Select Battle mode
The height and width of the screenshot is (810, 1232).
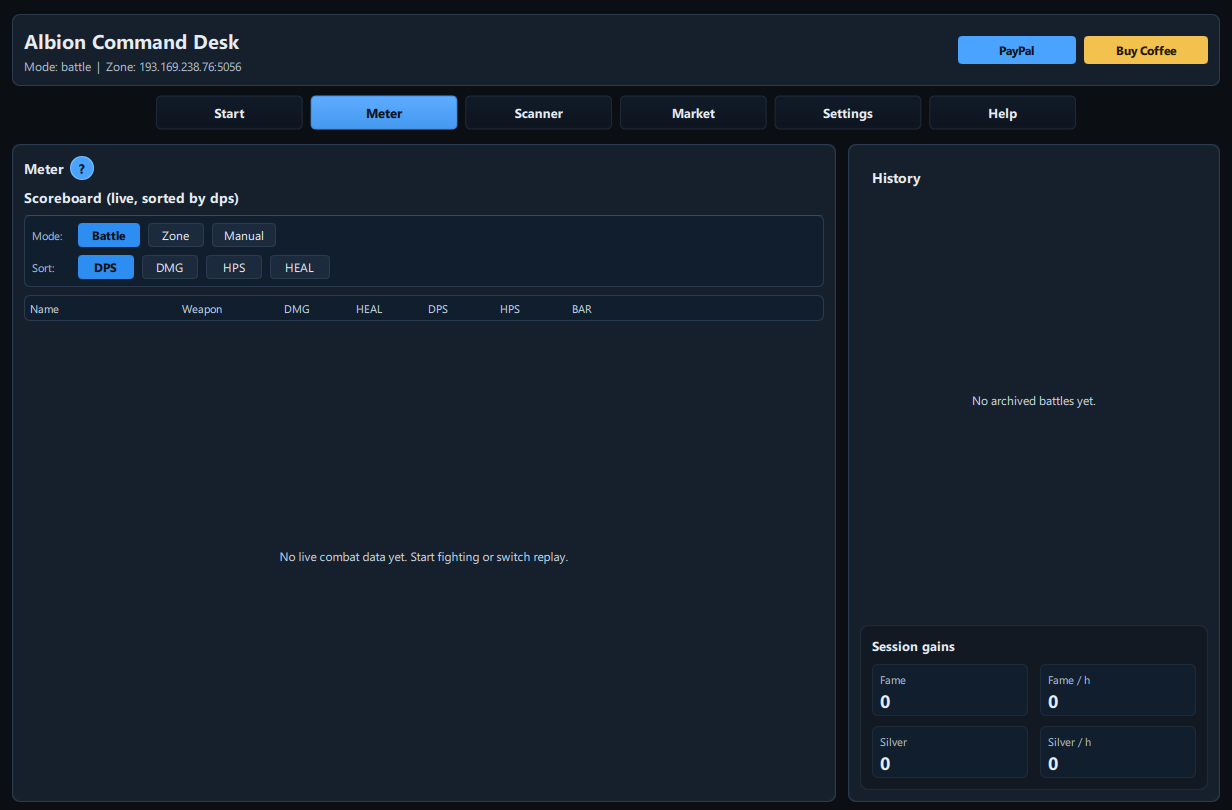[108, 235]
